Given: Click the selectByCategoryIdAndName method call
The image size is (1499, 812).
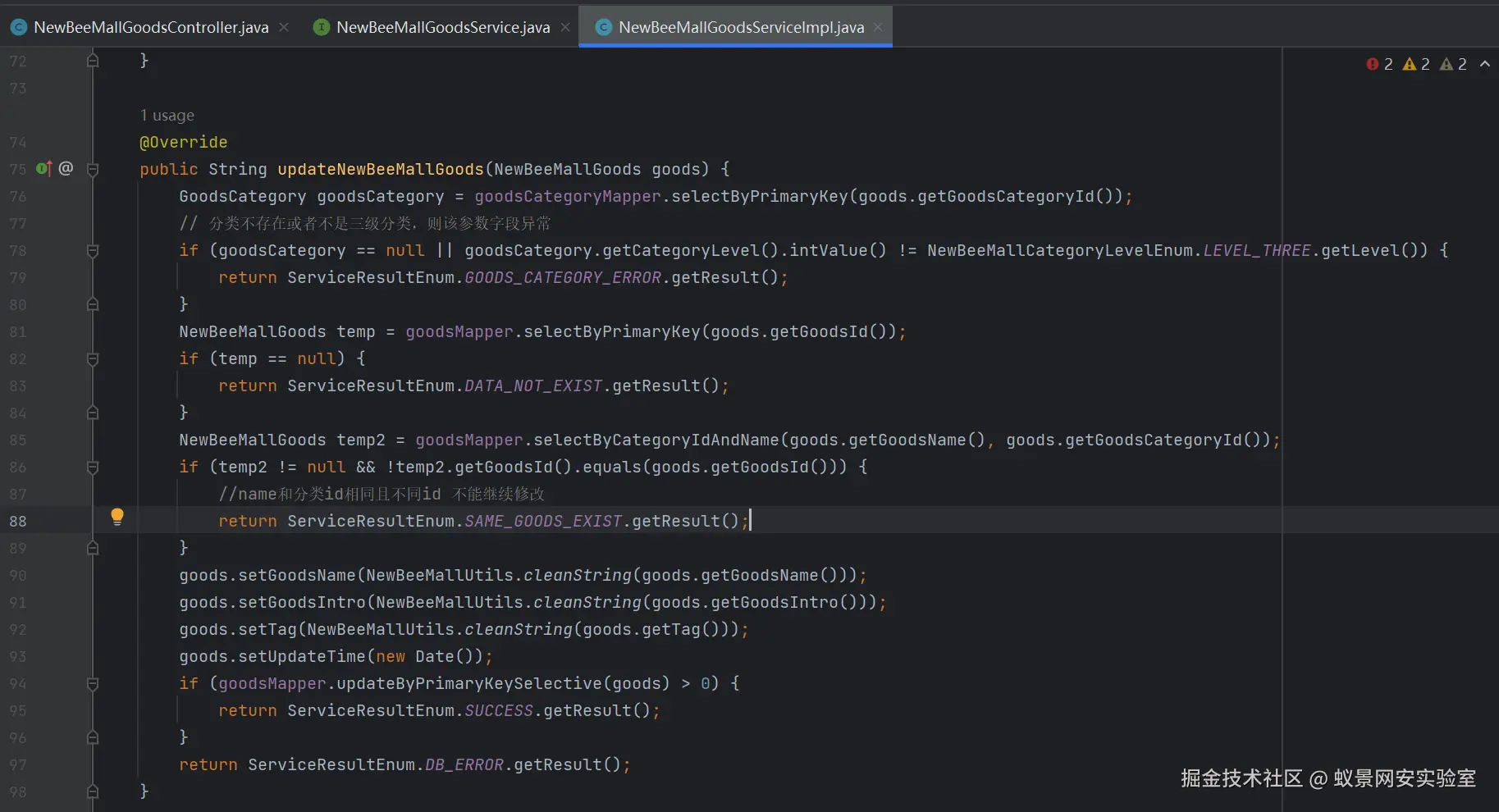Looking at the screenshot, I should tap(656, 440).
